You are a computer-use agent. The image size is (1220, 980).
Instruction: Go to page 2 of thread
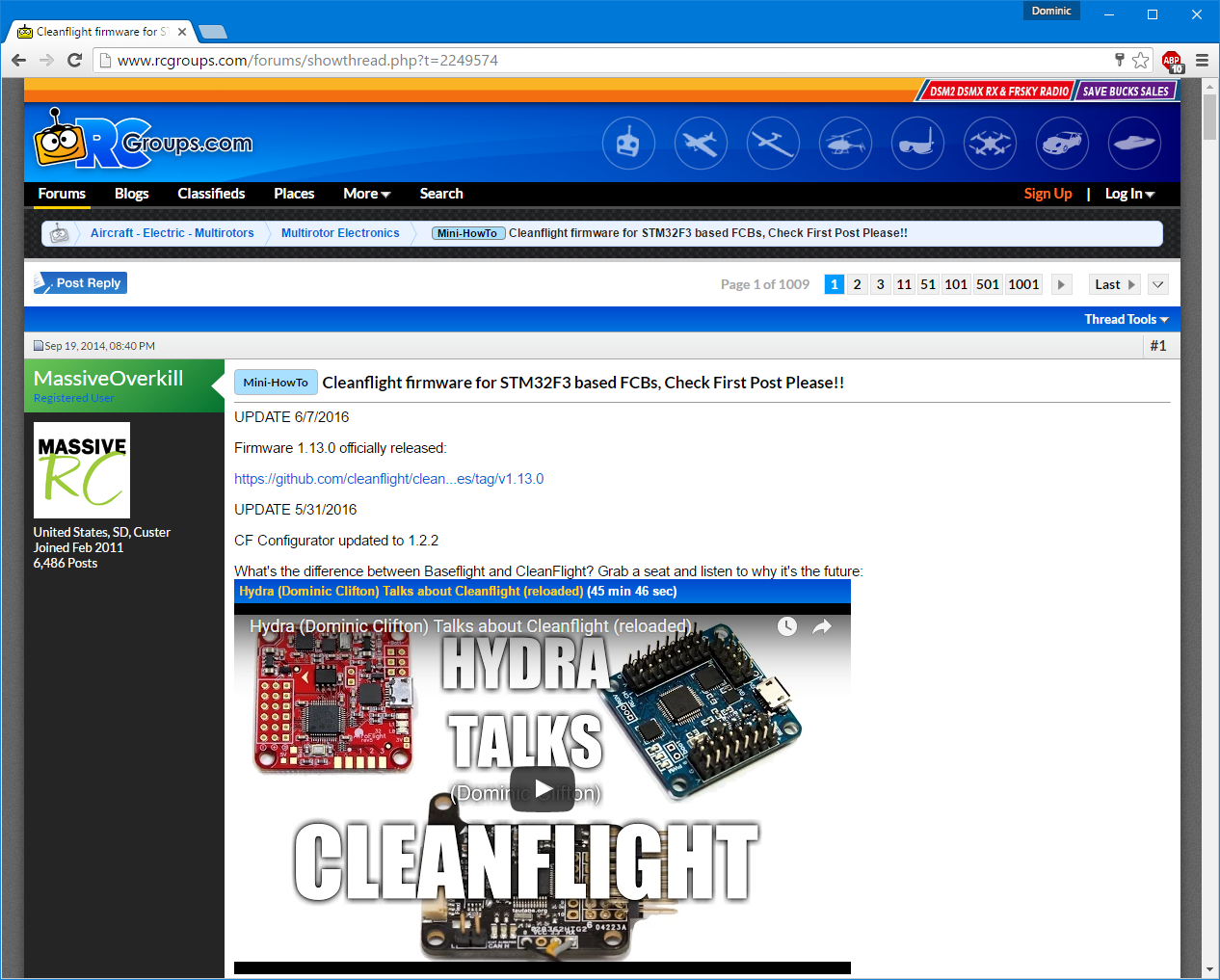[857, 284]
